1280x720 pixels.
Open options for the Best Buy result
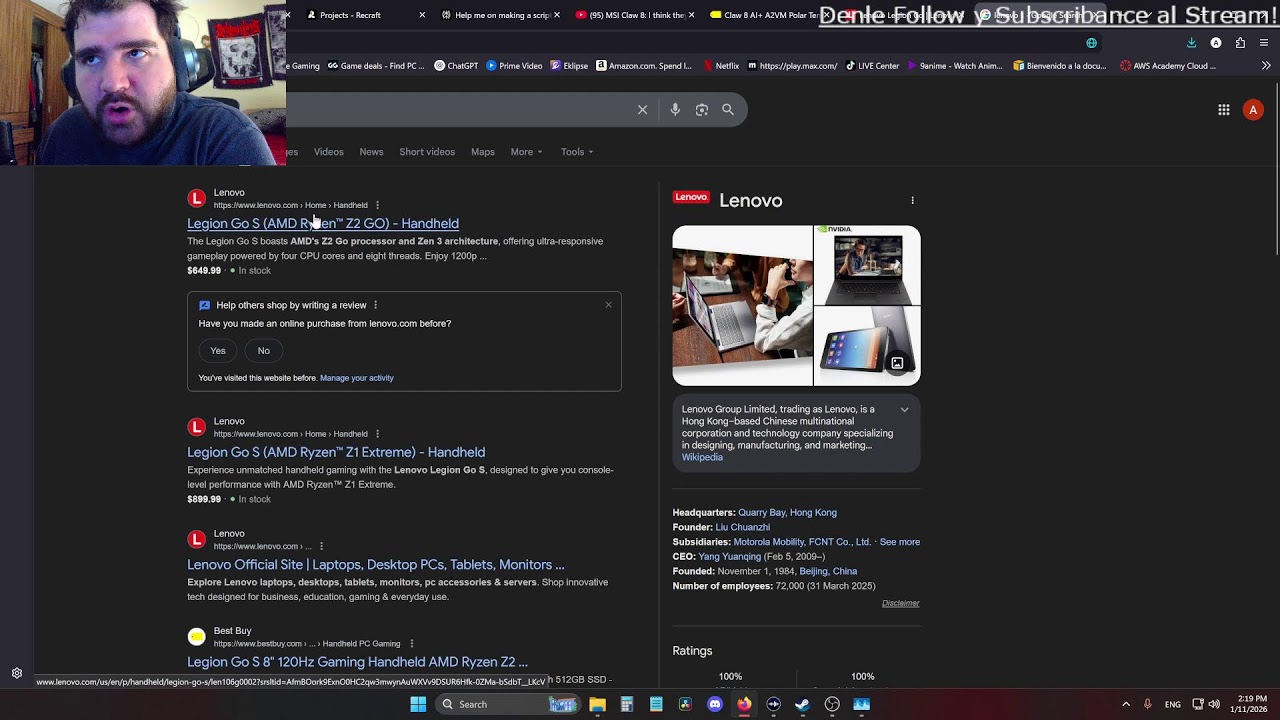click(411, 644)
